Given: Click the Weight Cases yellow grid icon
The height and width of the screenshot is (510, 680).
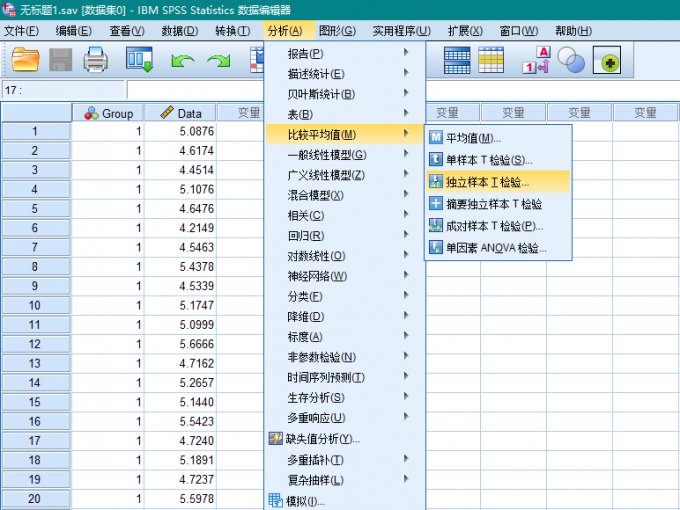Looking at the screenshot, I should tap(491, 60).
